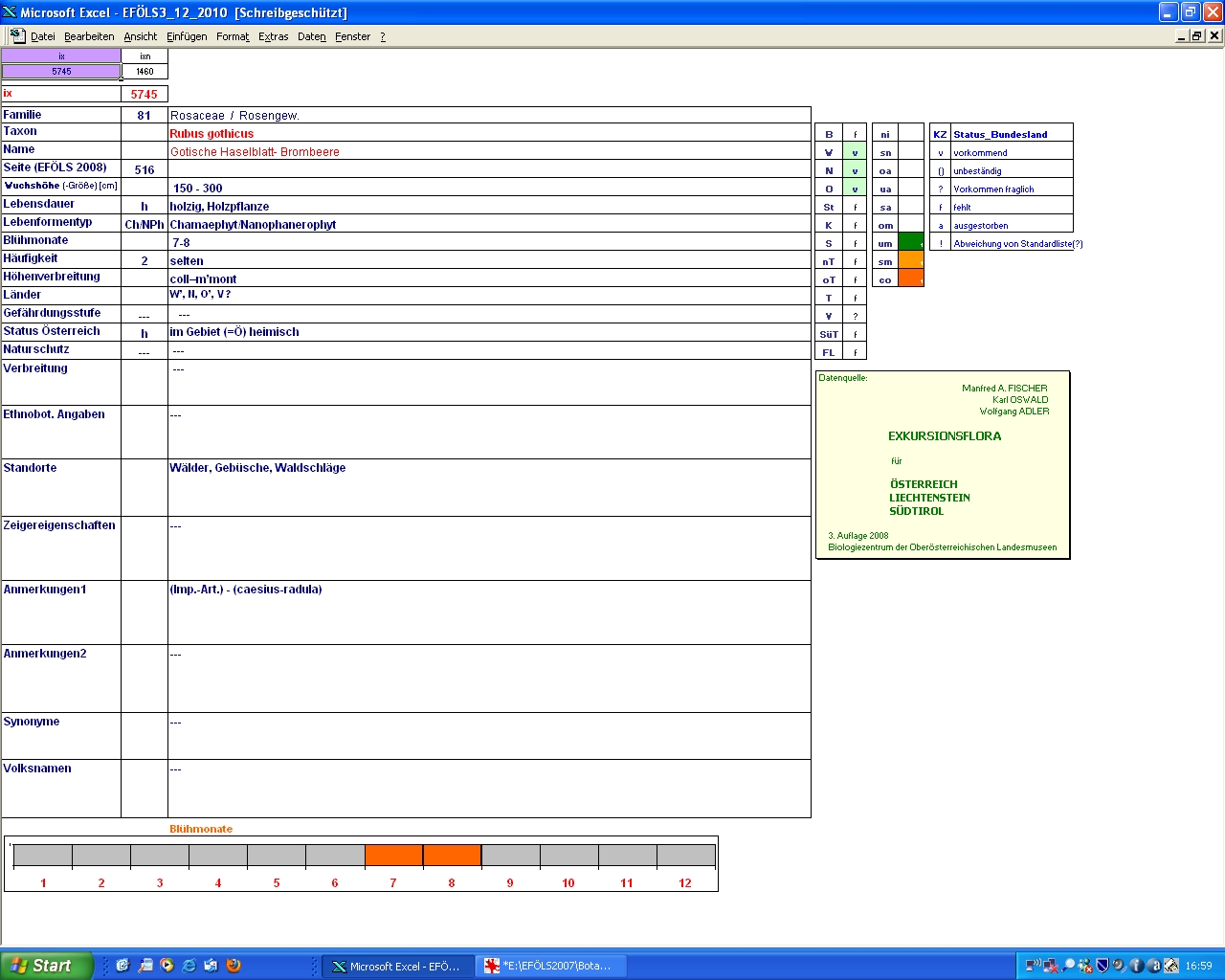Image resolution: width=1225 pixels, height=980 pixels.
Task: Click the taxon name Rubus gothicus
Action: click(212, 134)
